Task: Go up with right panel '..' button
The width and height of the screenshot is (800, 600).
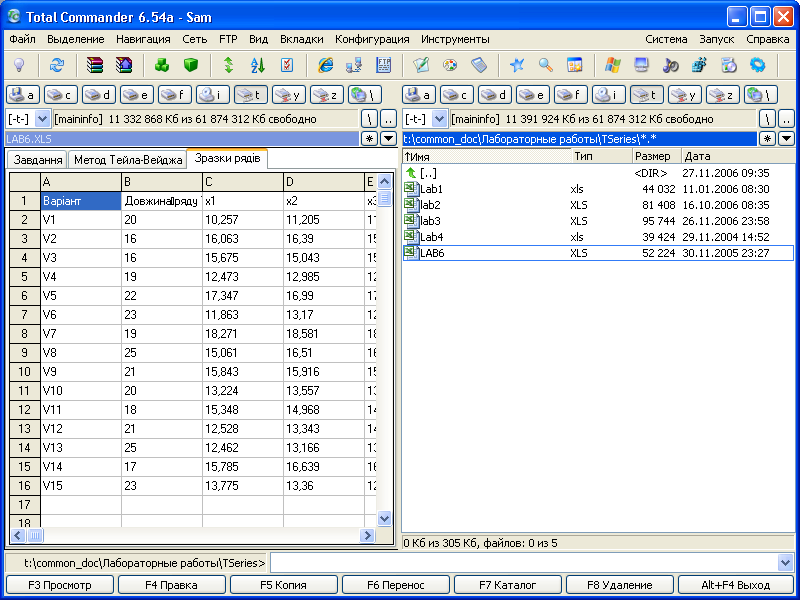Action: [x=786, y=119]
